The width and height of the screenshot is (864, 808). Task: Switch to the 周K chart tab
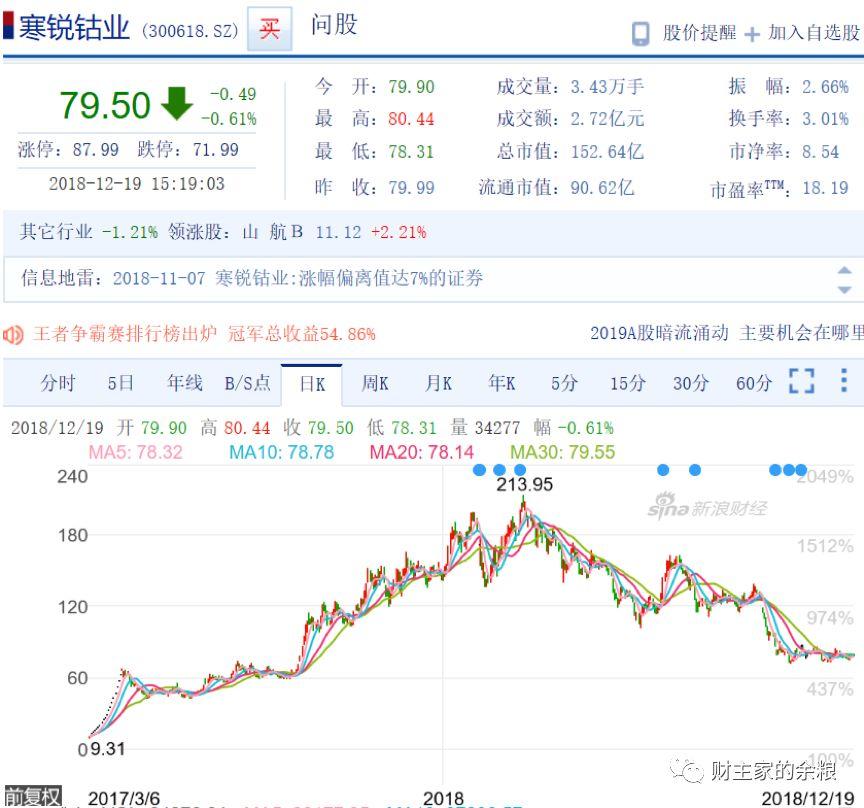point(375,383)
